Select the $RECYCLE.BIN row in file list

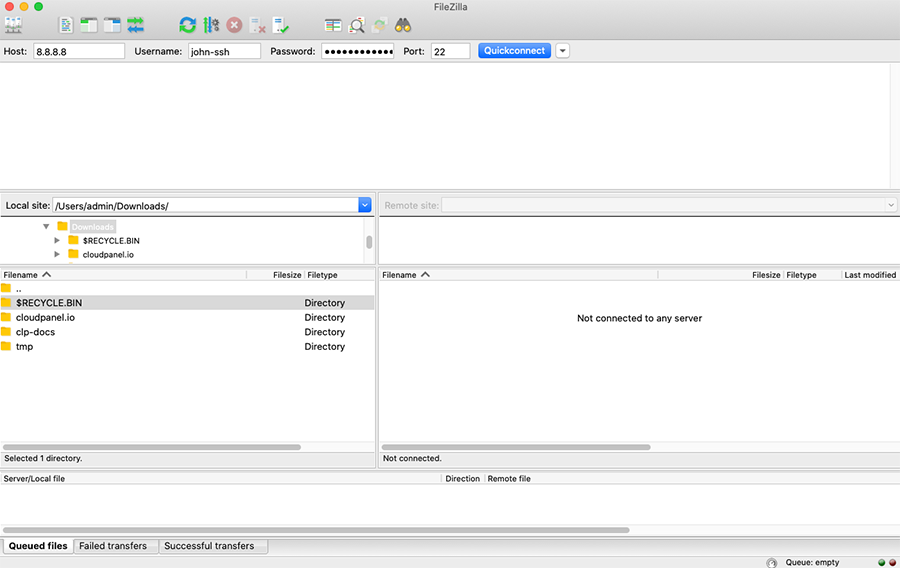(187, 303)
